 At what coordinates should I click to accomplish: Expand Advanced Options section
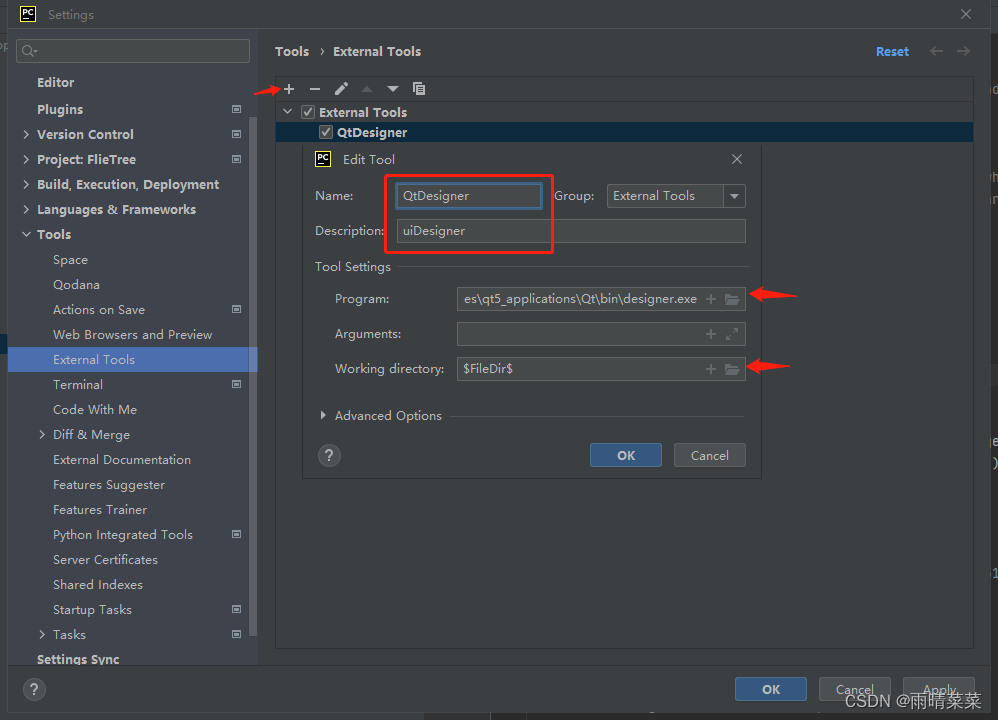point(323,416)
